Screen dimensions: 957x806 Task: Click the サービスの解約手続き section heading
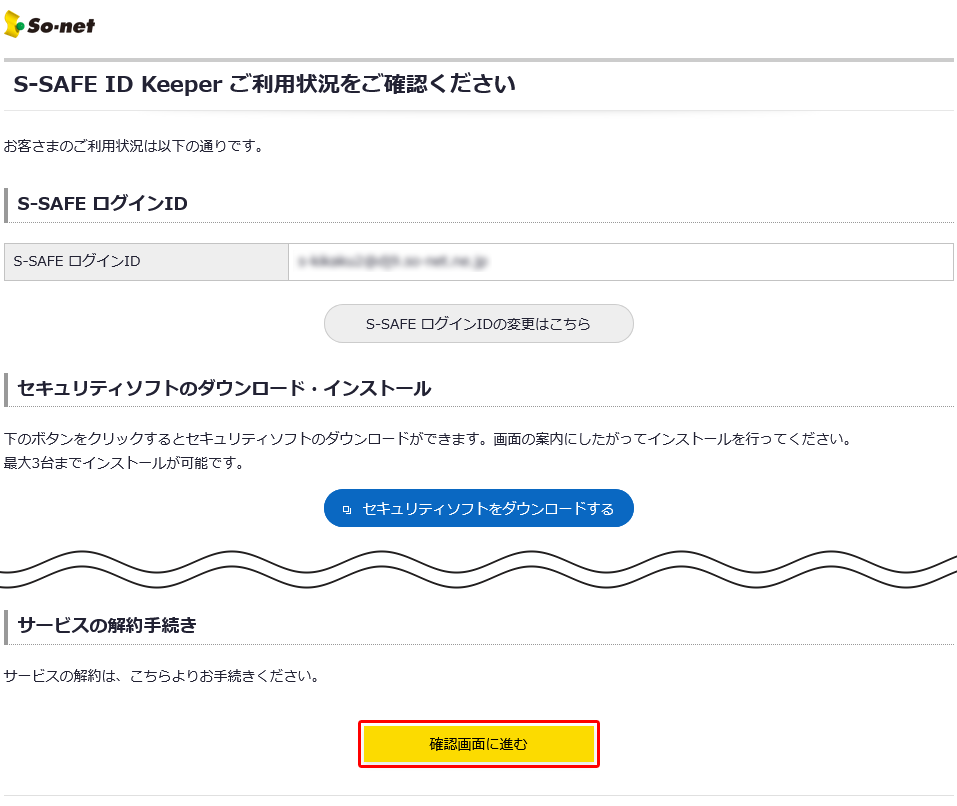coord(107,626)
